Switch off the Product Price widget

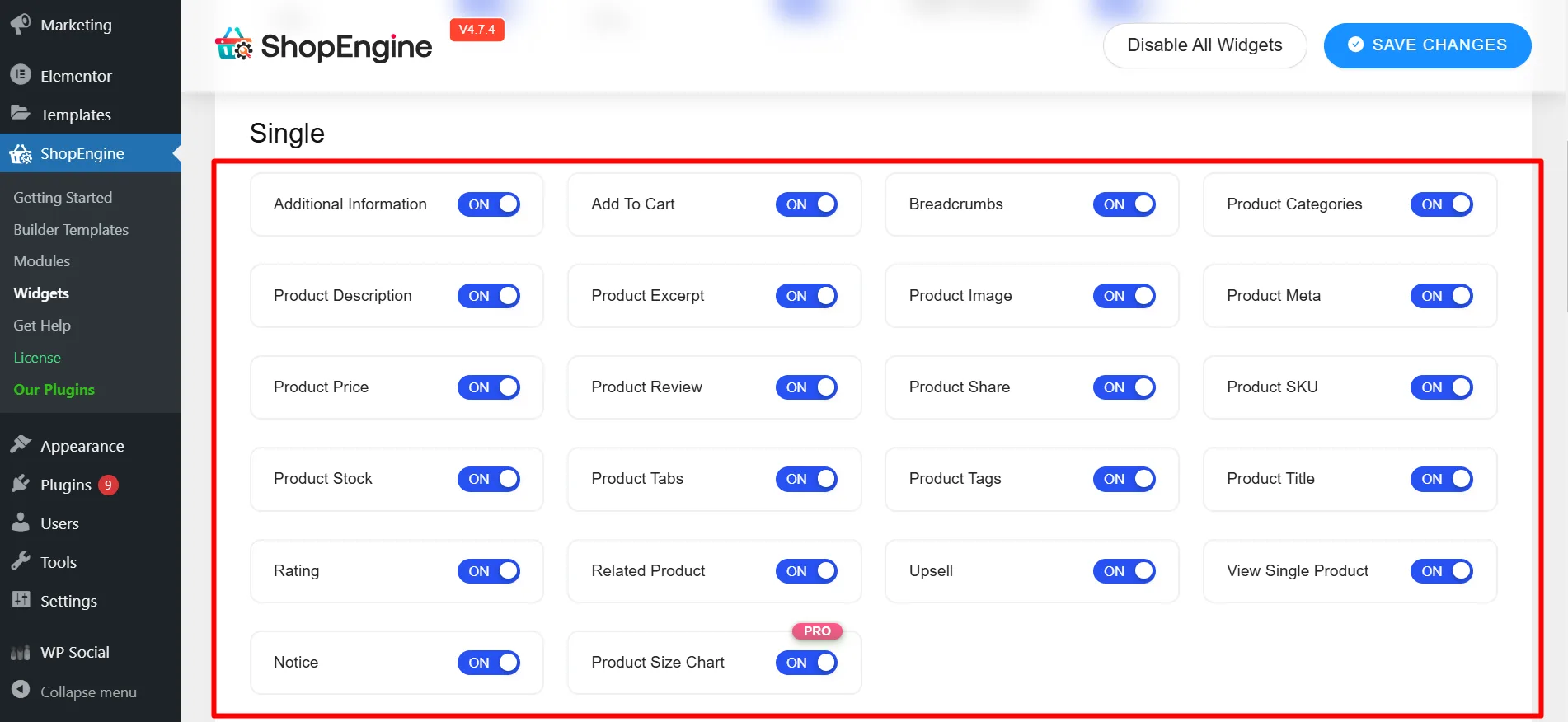[488, 387]
